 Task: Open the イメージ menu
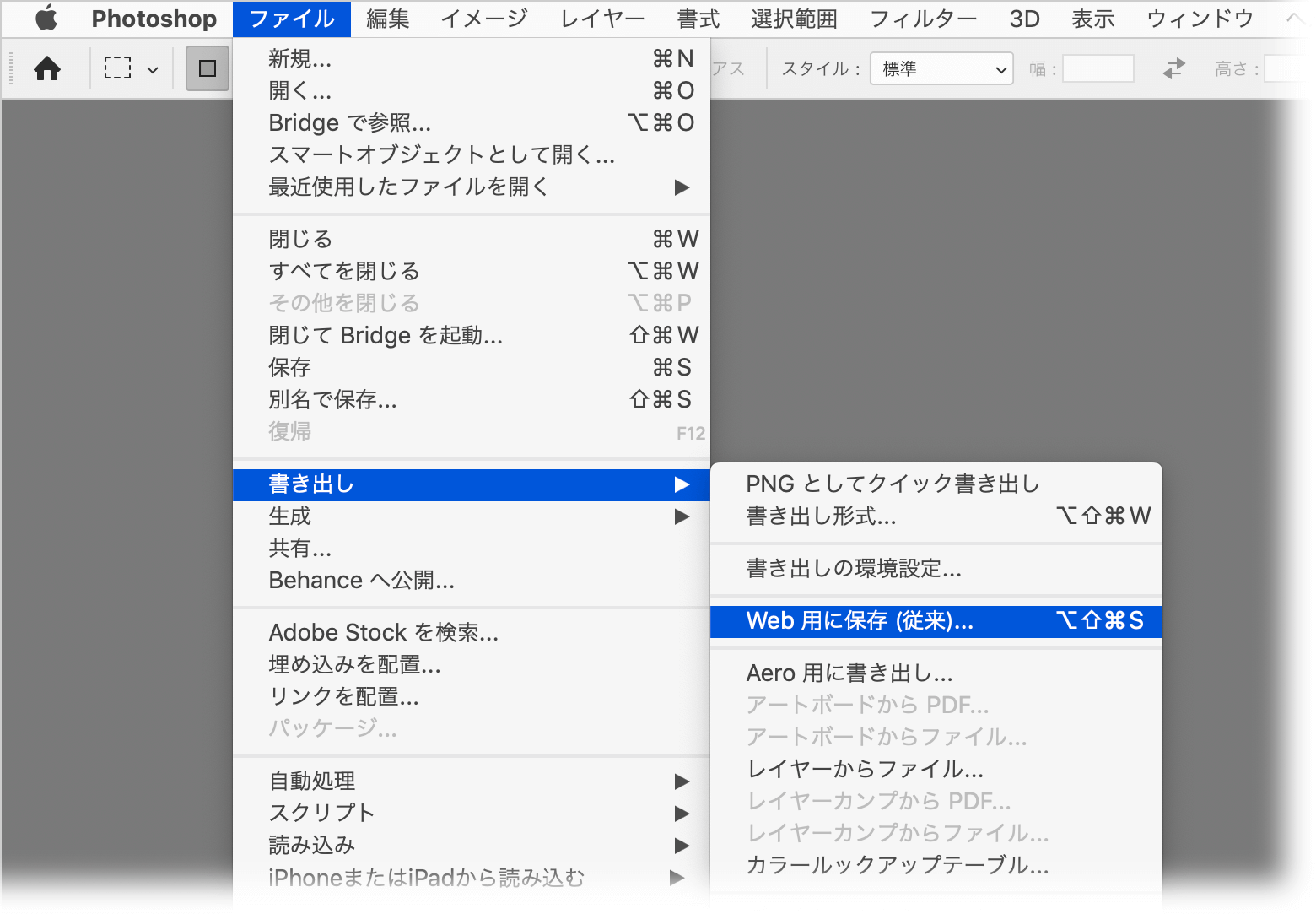coord(484,19)
